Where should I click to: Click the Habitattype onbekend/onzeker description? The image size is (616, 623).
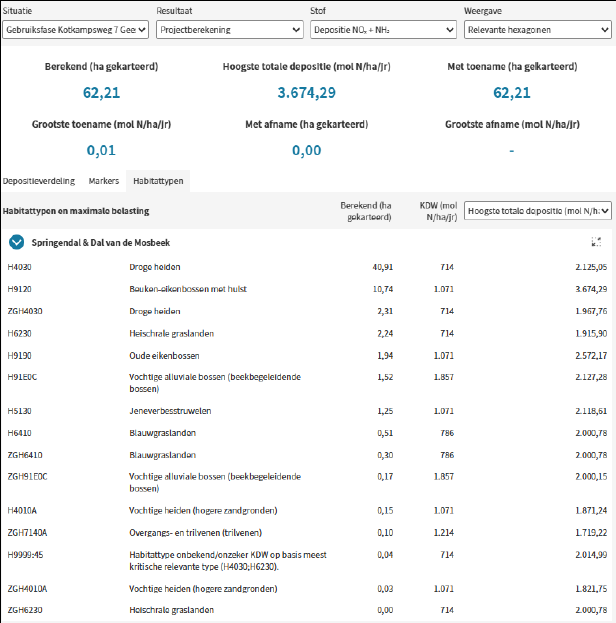[228, 561]
